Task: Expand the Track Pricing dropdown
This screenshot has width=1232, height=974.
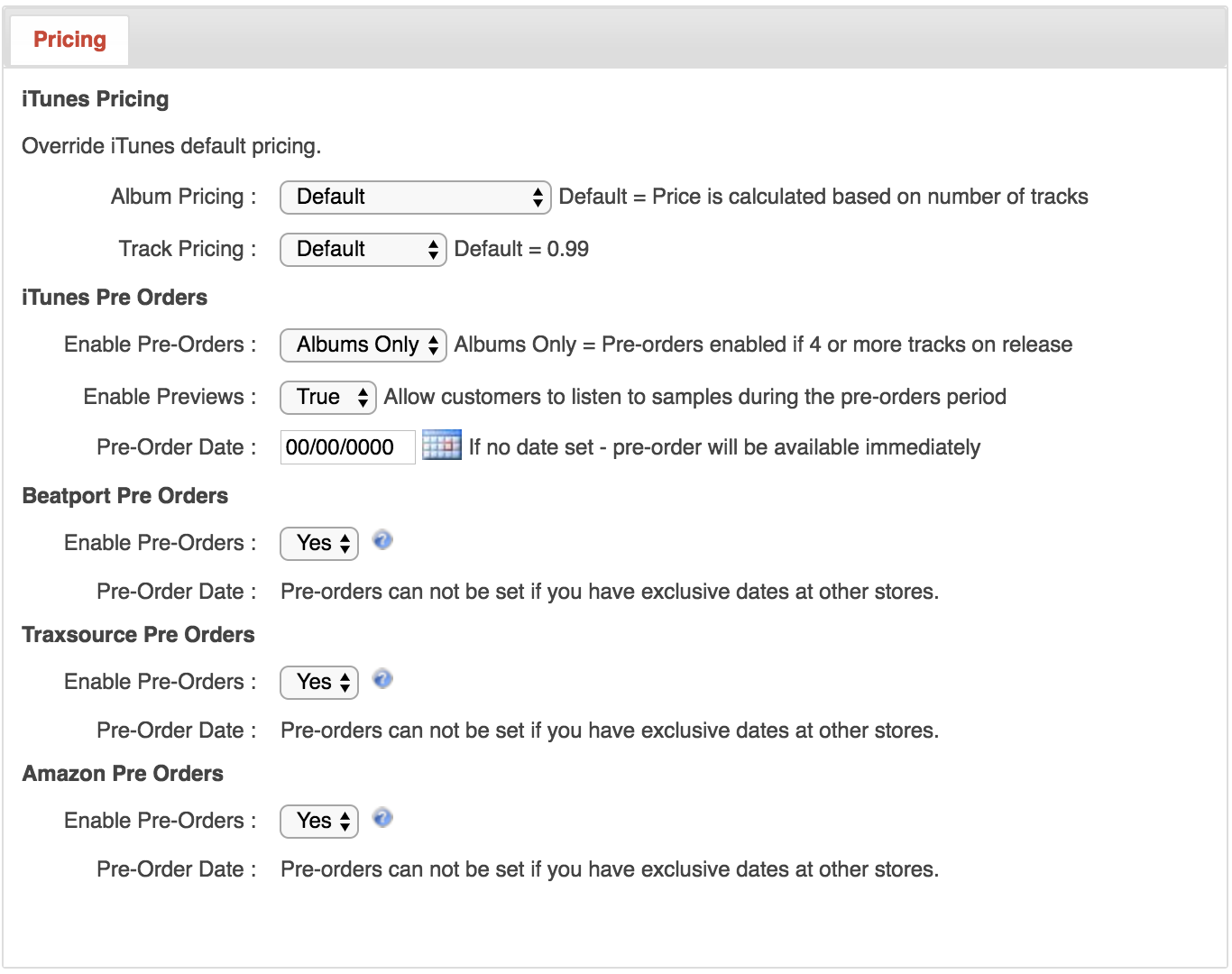Action: coord(363,250)
